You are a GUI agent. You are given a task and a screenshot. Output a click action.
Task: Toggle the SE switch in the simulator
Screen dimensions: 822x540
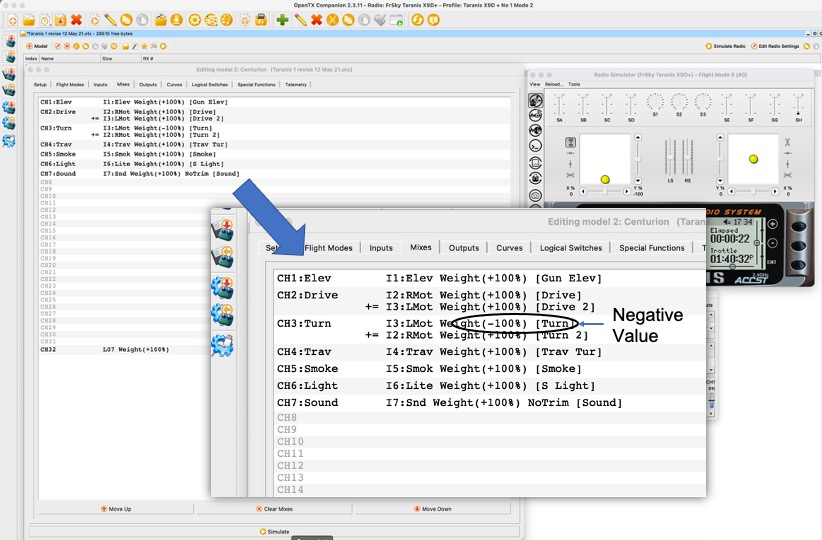click(727, 105)
